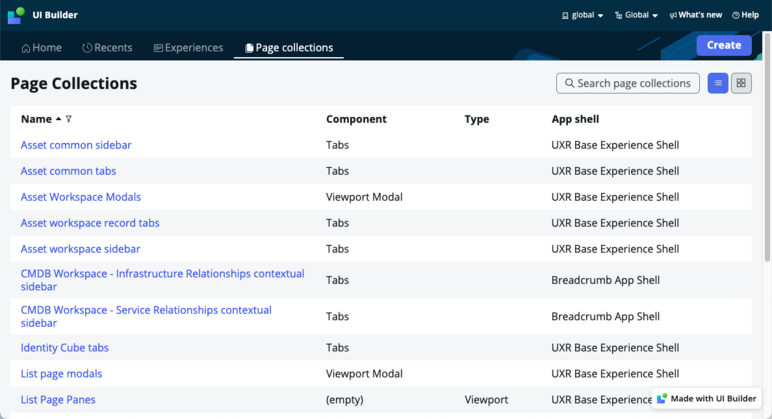Click Viewport Modal in Asset Workspace Modals row
Image resolution: width=772 pixels, height=419 pixels.
[x=364, y=197]
